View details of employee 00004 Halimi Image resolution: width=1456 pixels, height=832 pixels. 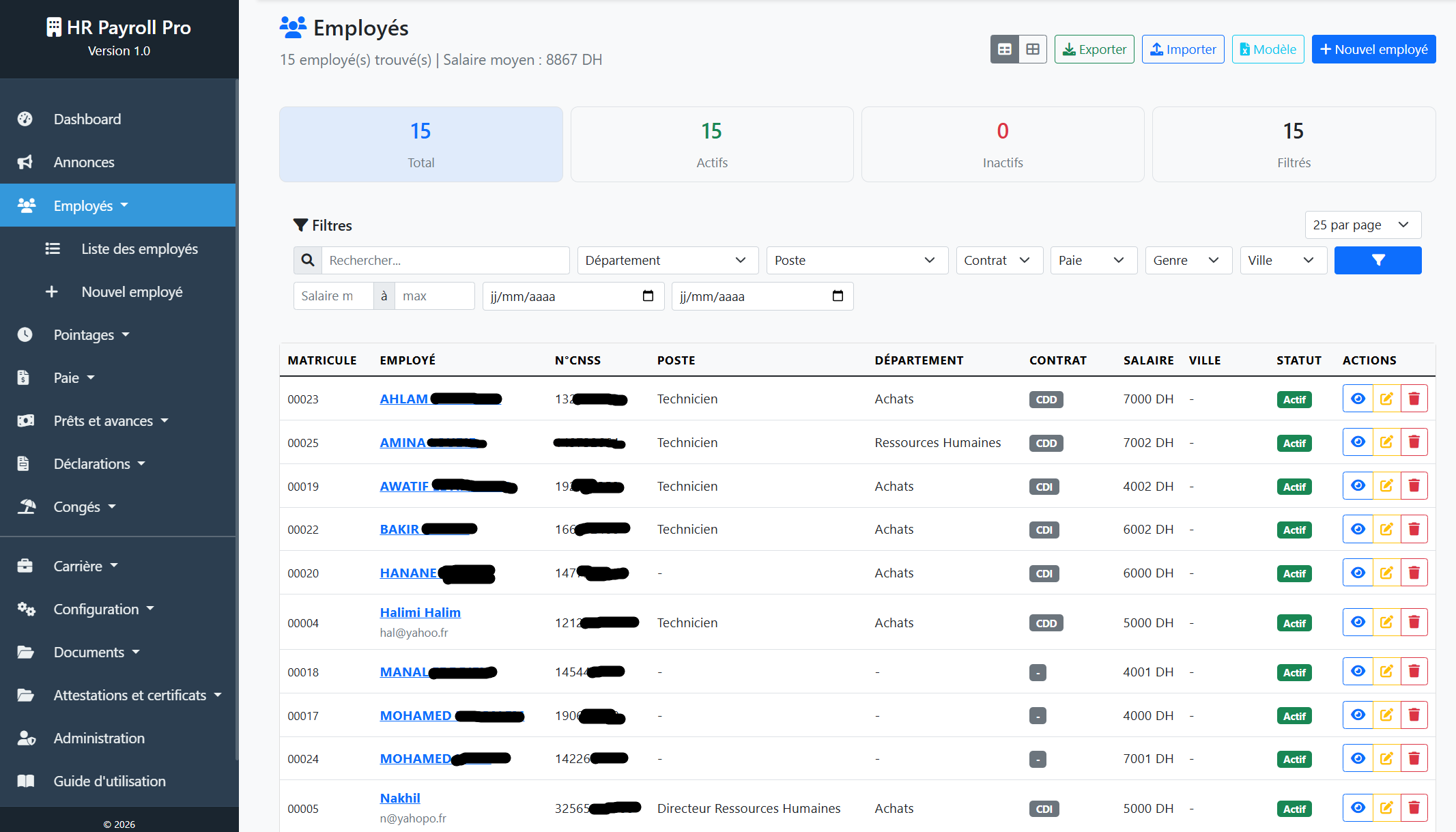tap(1358, 622)
